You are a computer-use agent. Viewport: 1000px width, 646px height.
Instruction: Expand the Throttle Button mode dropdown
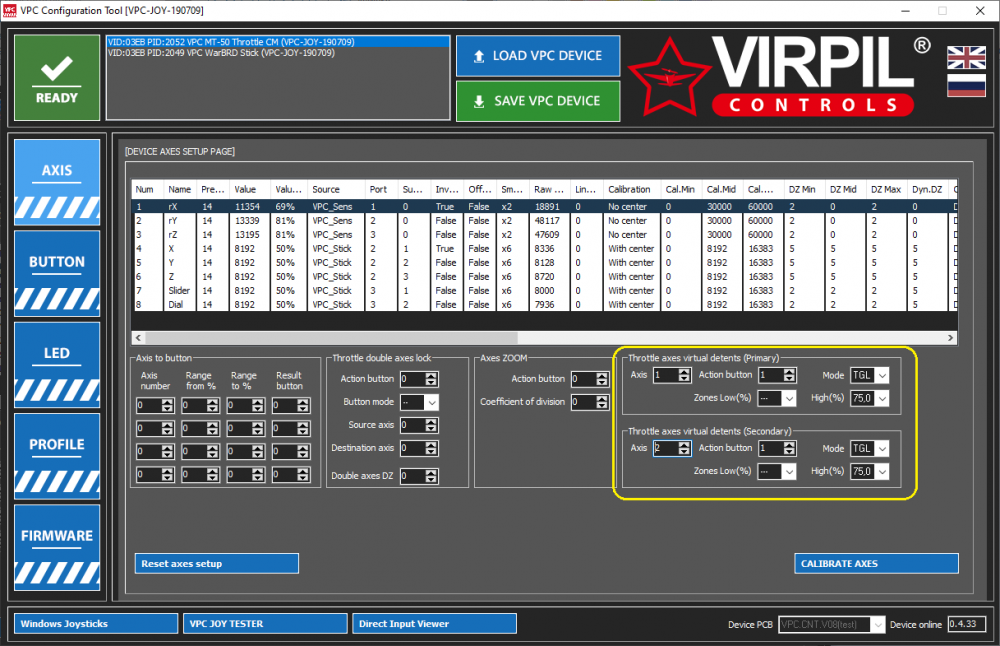point(419,402)
